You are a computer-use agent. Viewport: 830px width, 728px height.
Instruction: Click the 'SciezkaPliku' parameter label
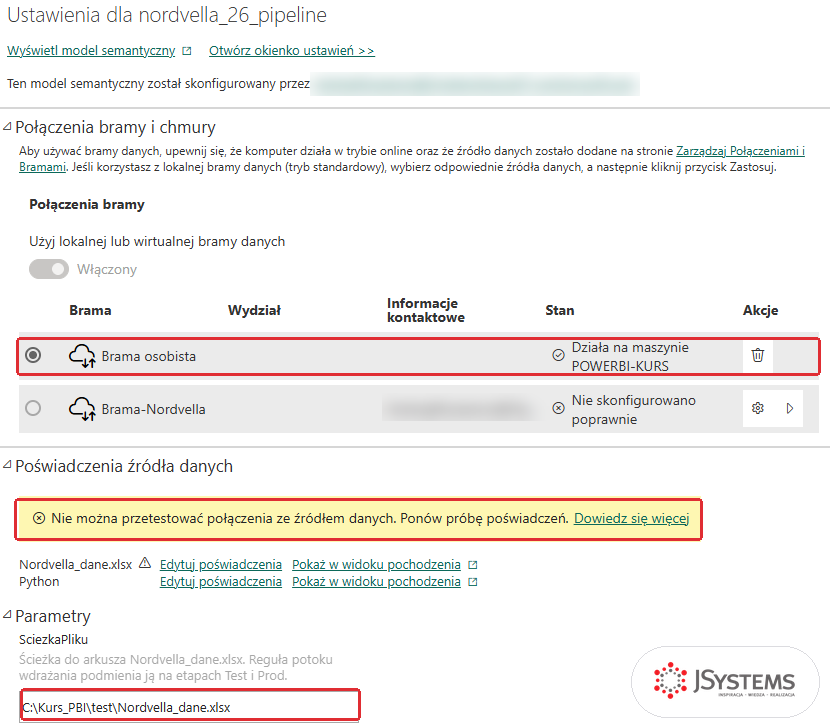point(53,640)
